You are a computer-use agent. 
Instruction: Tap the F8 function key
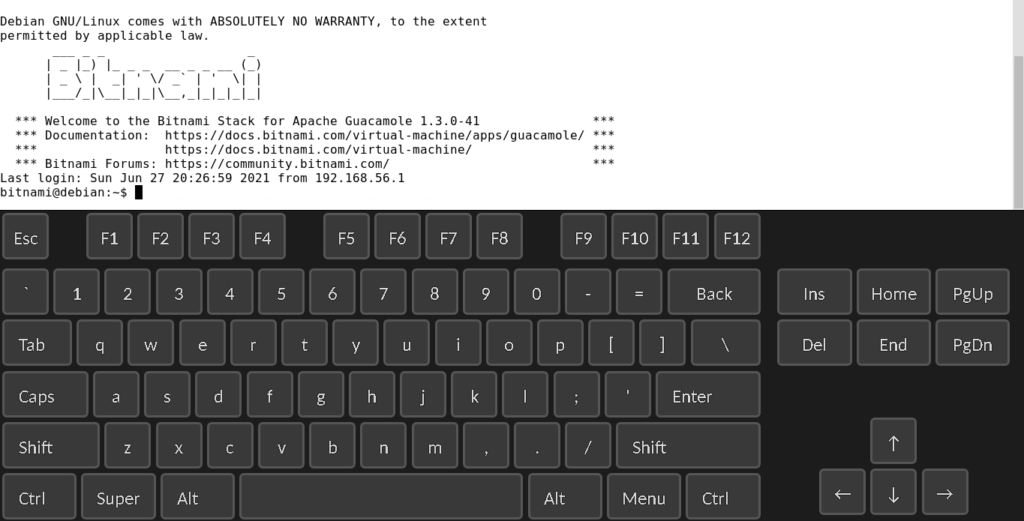click(x=500, y=236)
